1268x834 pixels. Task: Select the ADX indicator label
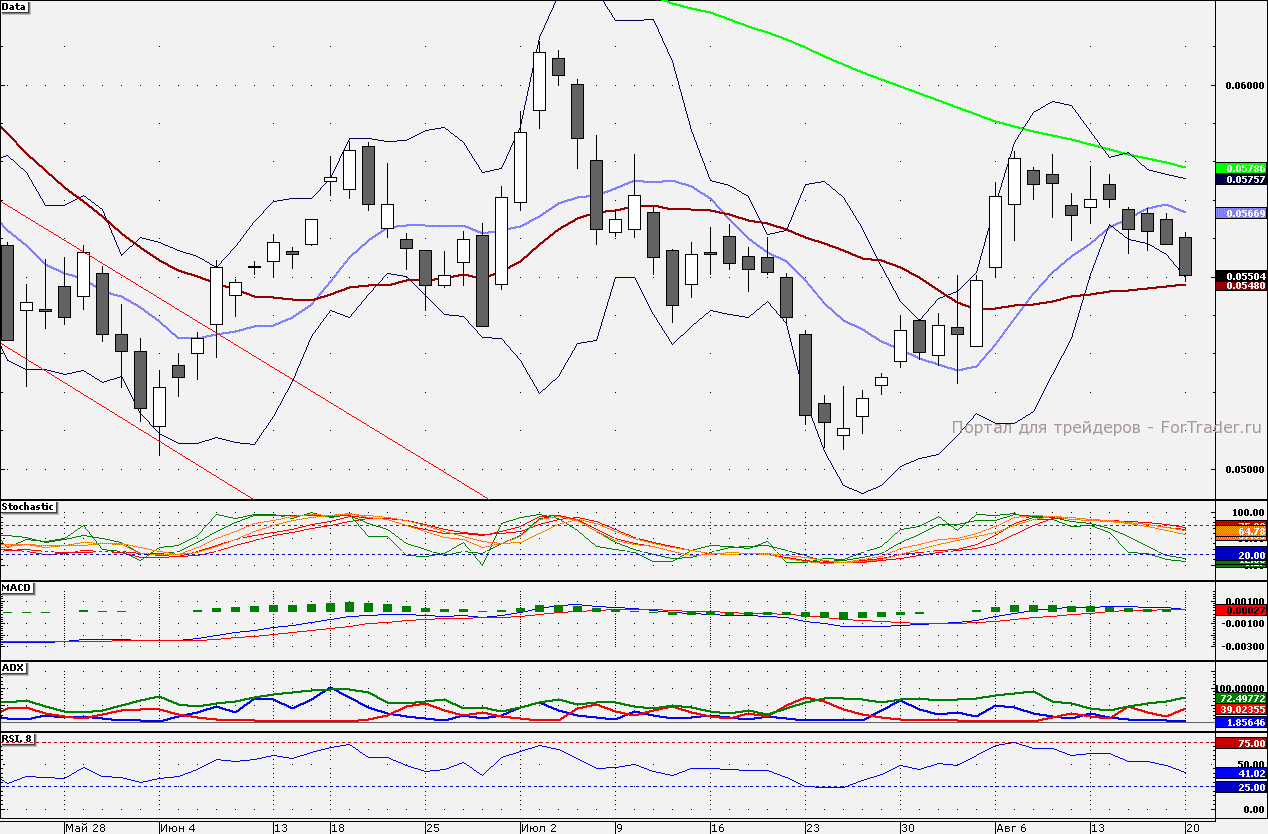13,667
